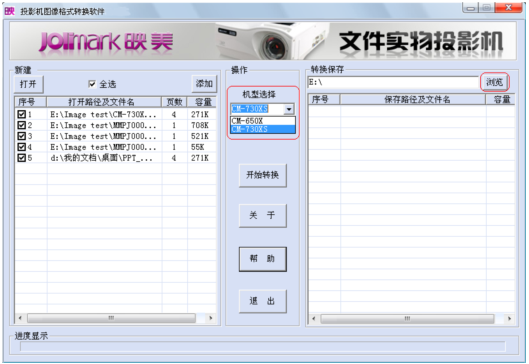Click the 进度显示 progress bar
This screenshot has width=529, height=364.
point(262,346)
